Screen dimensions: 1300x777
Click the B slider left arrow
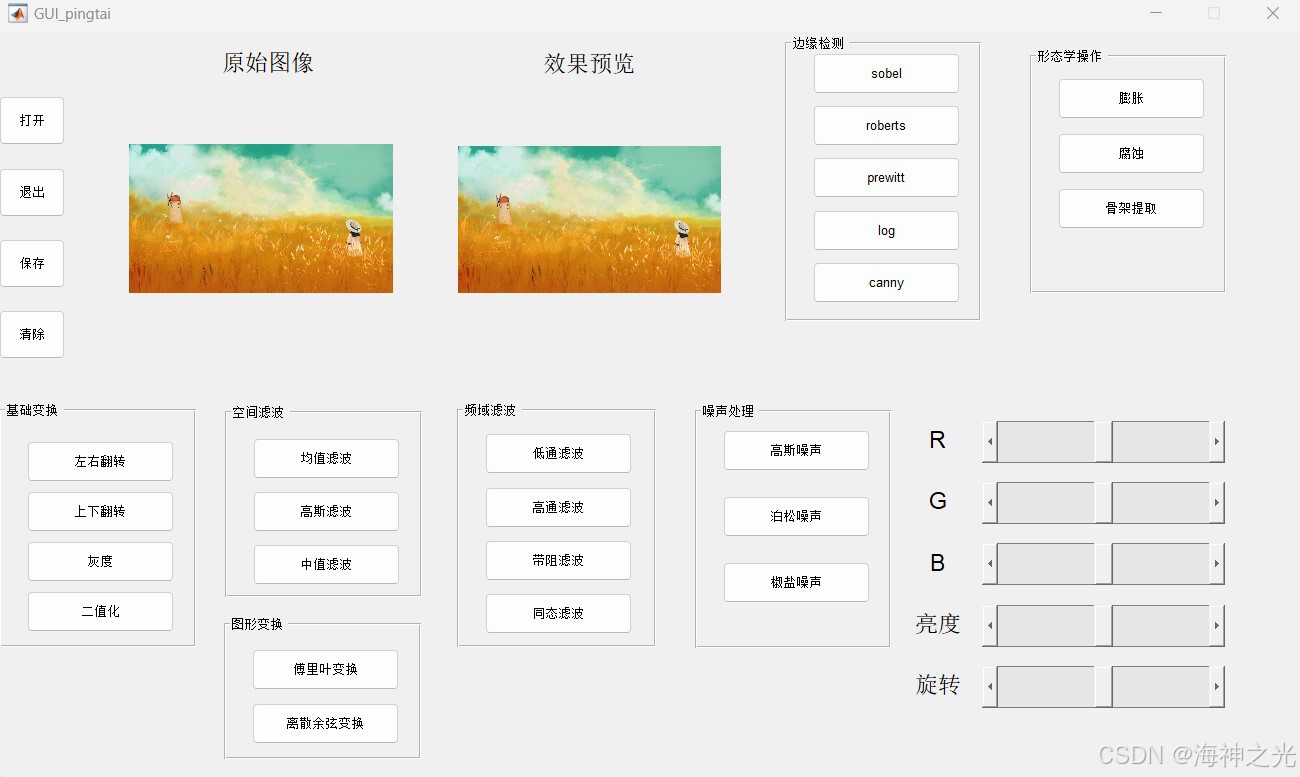[990, 564]
